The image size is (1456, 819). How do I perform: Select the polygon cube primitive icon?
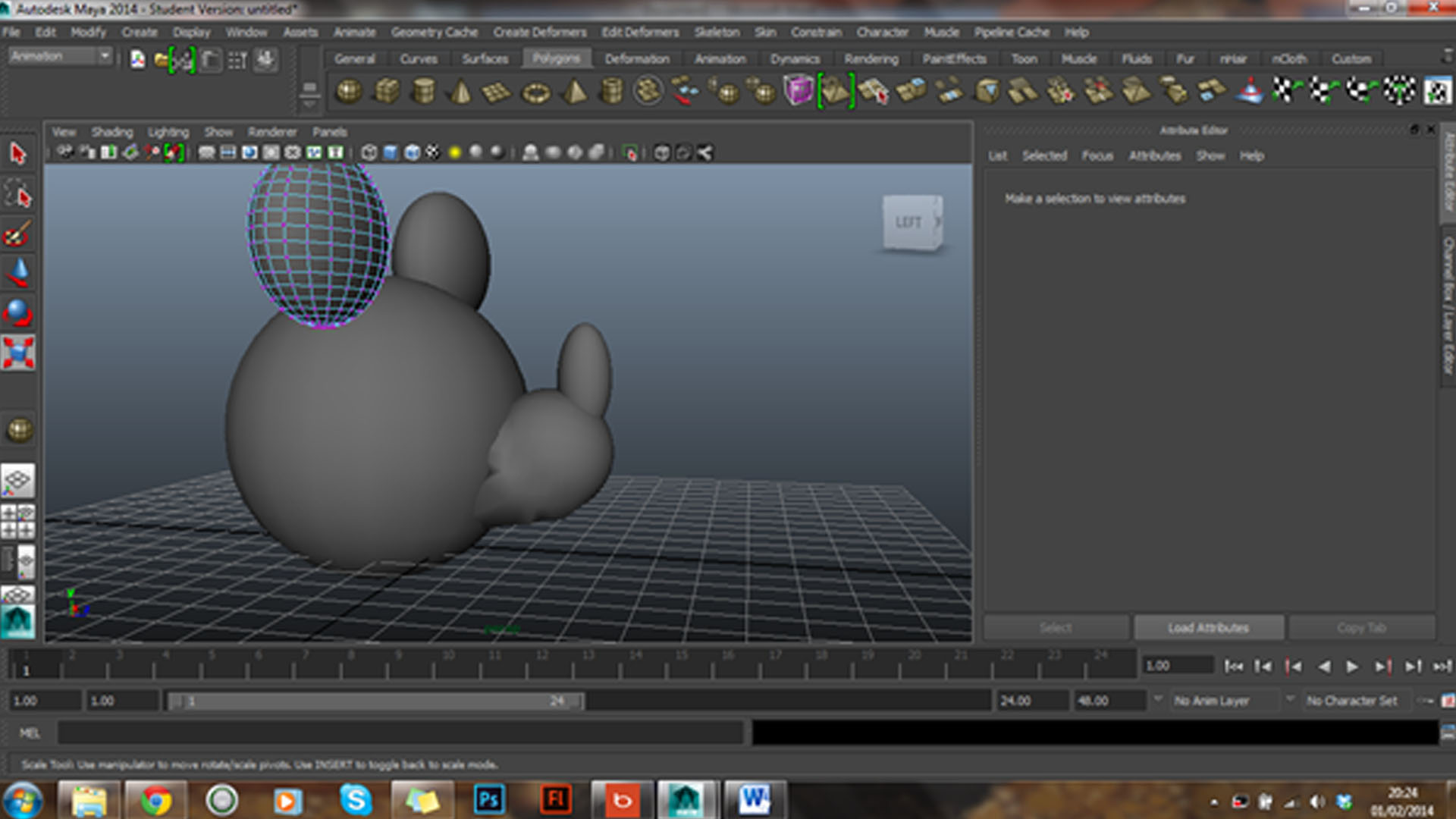pyautogui.click(x=386, y=92)
